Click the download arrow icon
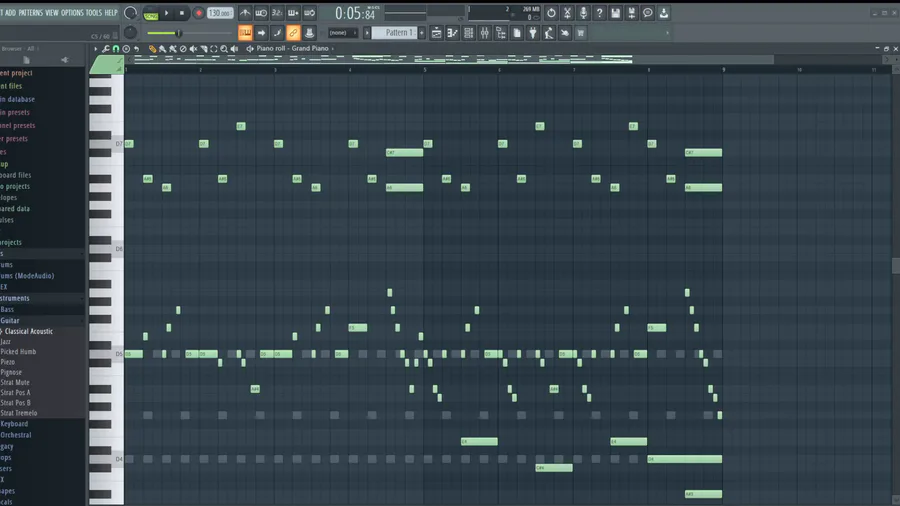 click(664, 13)
